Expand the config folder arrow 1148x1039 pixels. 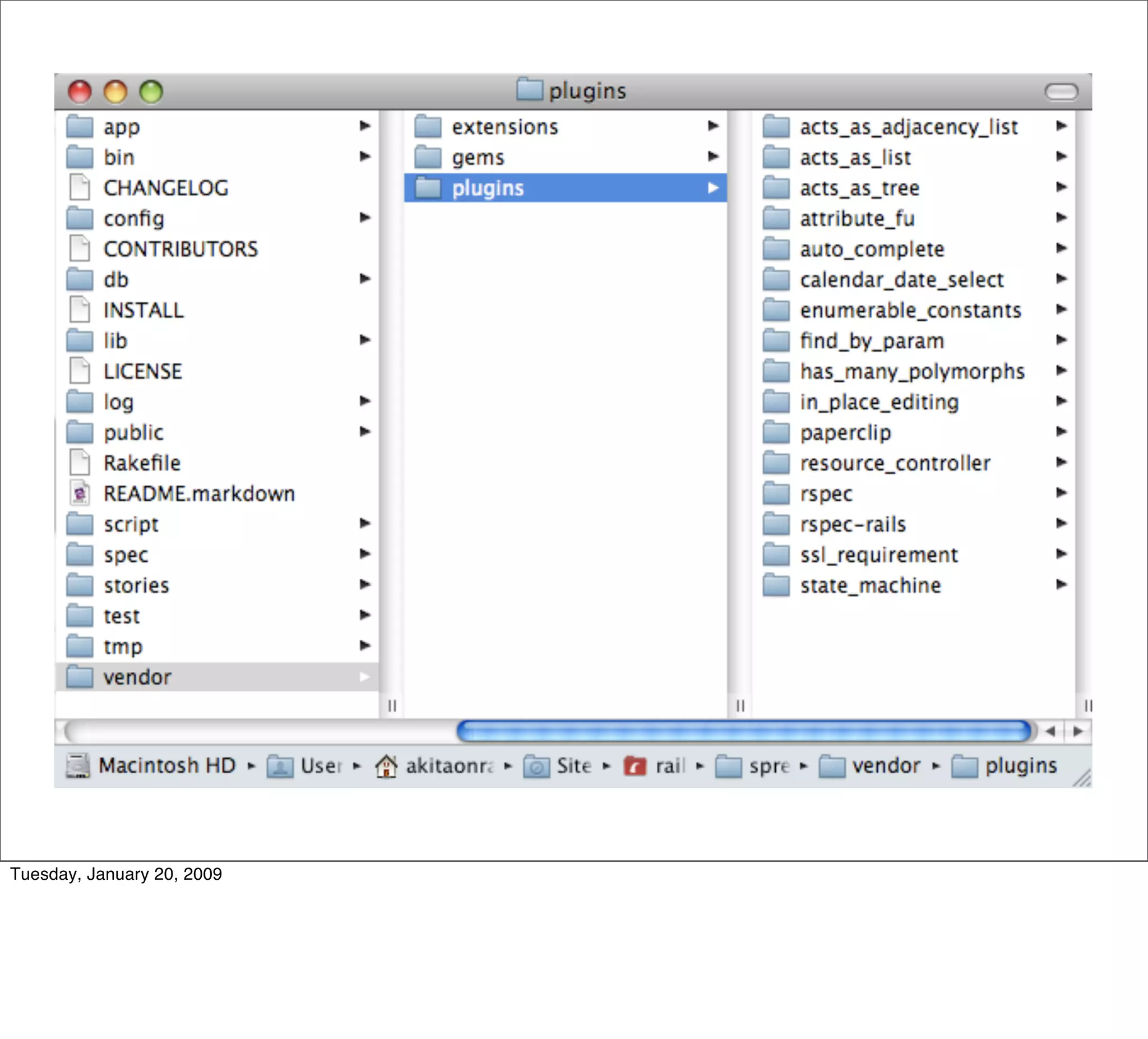pyautogui.click(x=365, y=218)
